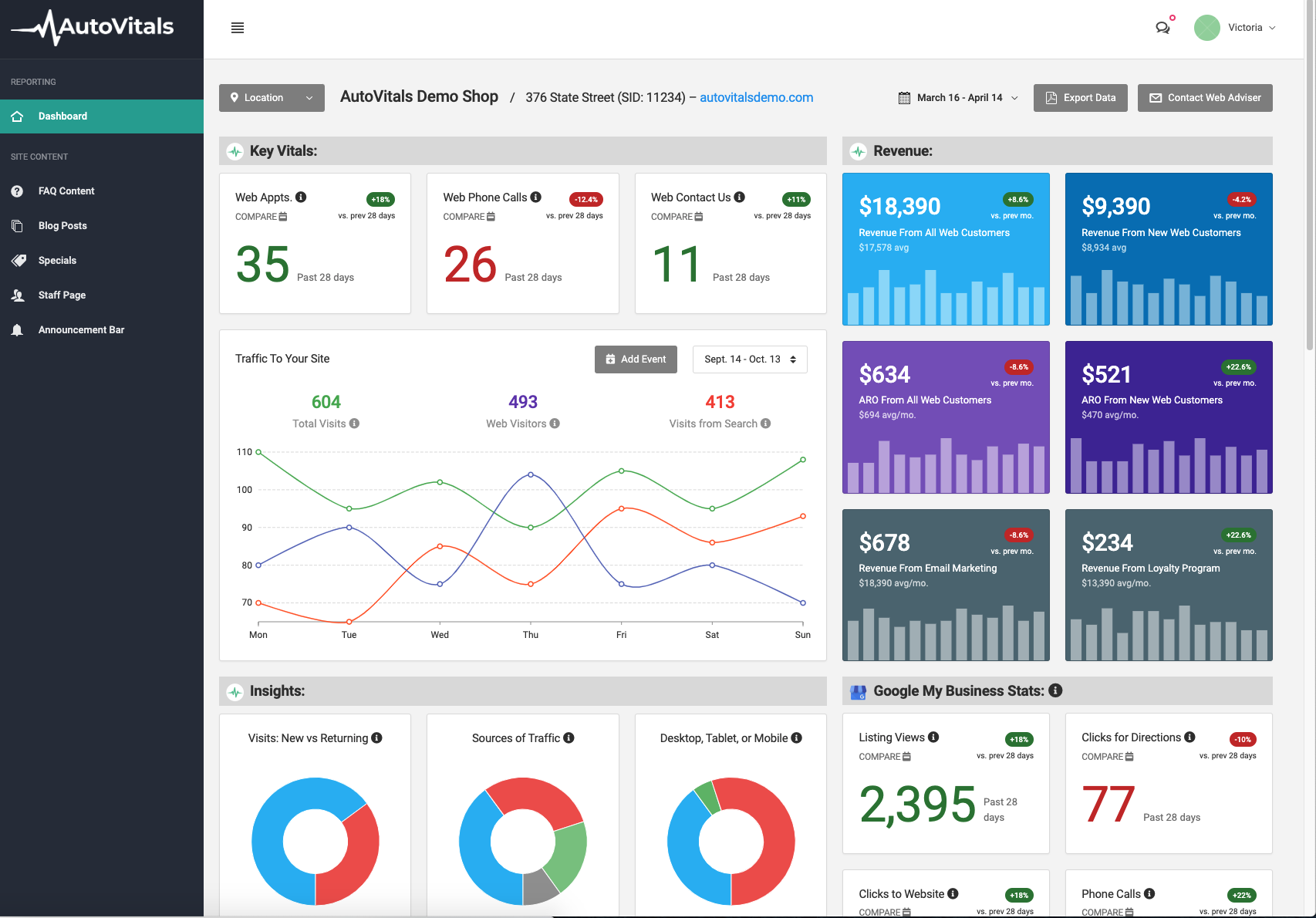The image size is (1316, 918).
Task: Select the Dashboard item in the sidebar
Action: point(62,116)
